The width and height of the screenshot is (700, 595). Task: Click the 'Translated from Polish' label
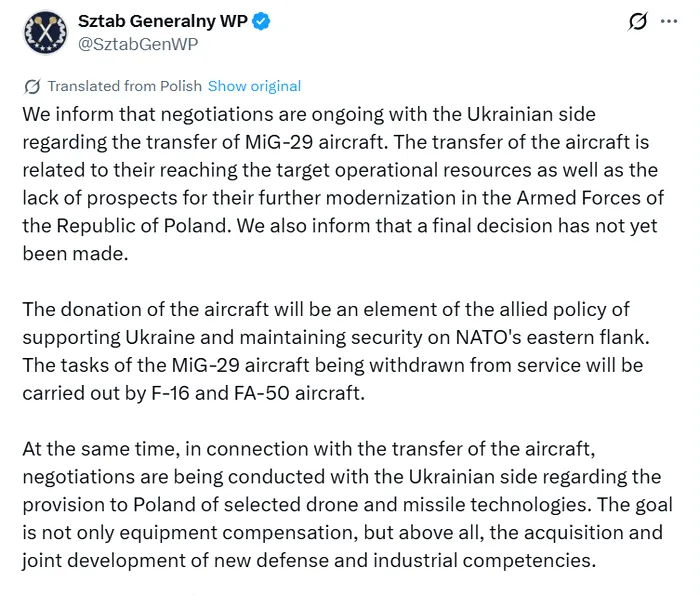click(124, 86)
